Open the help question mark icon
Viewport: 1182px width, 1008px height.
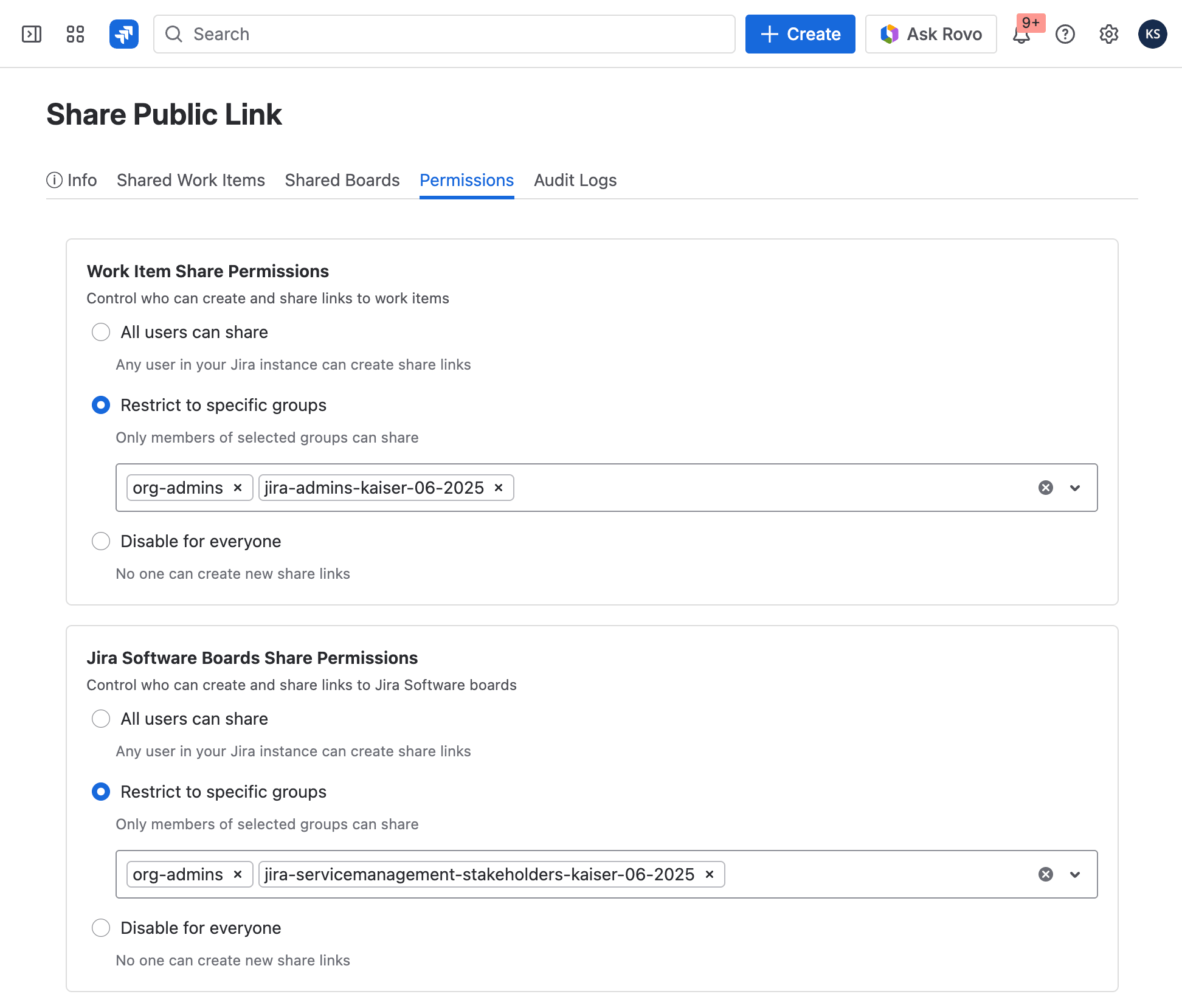pyautogui.click(x=1065, y=34)
